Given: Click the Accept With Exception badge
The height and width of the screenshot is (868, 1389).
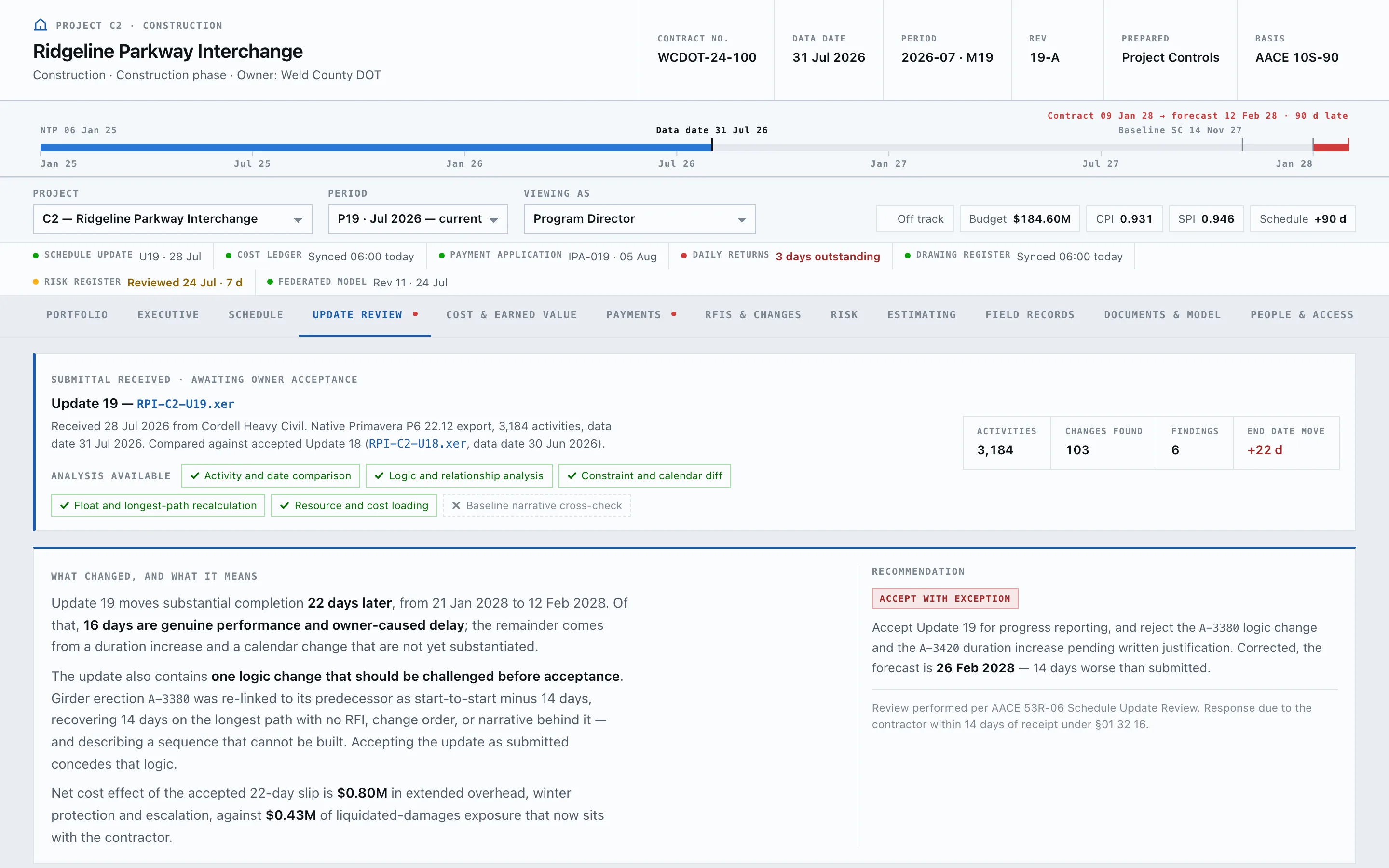Looking at the screenshot, I should point(945,598).
